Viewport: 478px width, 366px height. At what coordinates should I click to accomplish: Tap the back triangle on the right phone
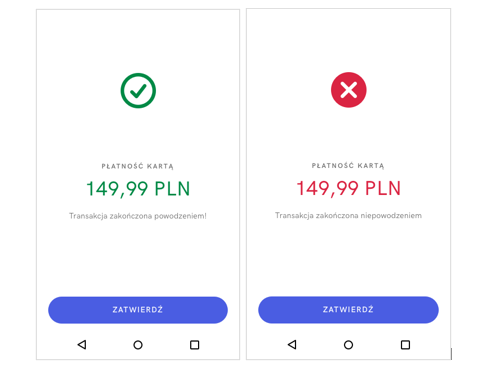click(292, 344)
